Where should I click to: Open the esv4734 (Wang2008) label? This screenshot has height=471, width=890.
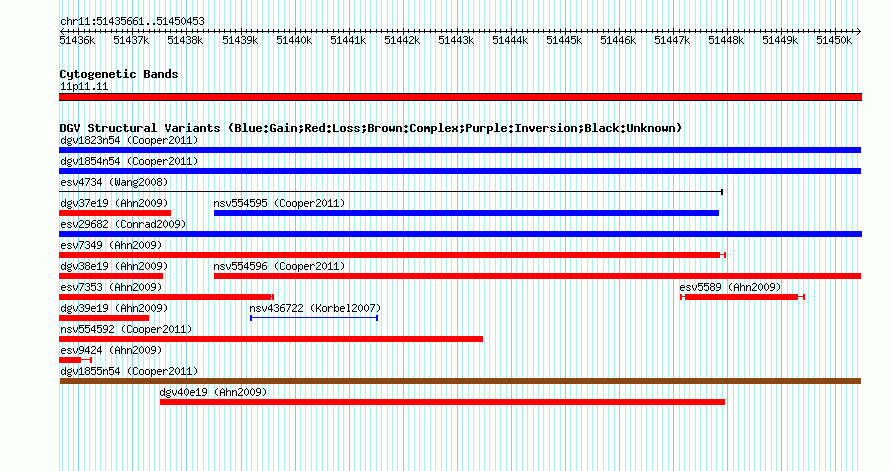click(114, 182)
